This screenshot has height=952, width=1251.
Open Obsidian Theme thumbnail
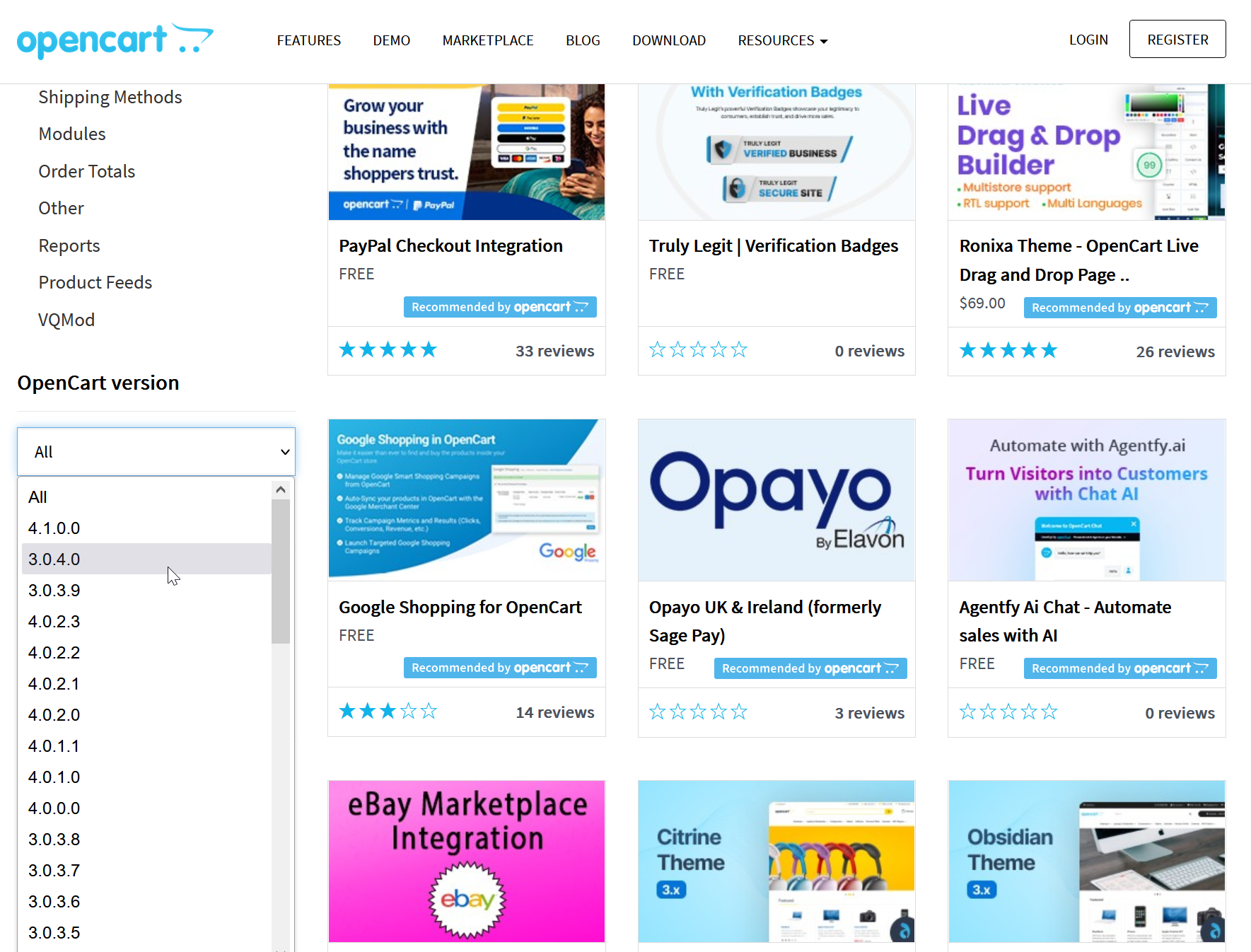click(1087, 861)
